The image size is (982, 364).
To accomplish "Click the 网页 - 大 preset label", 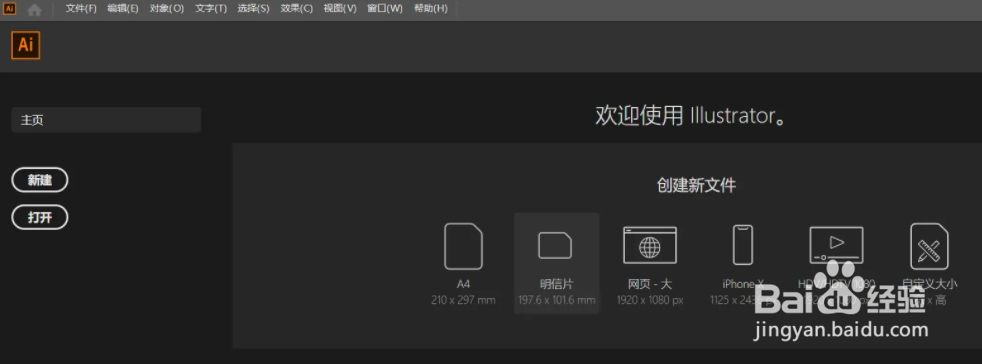I will [650, 284].
